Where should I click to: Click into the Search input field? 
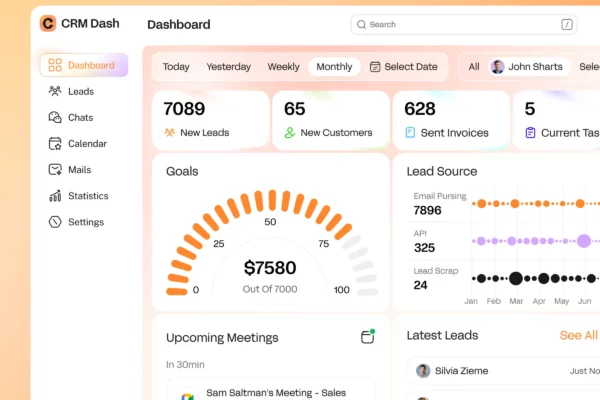coord(460,24)
